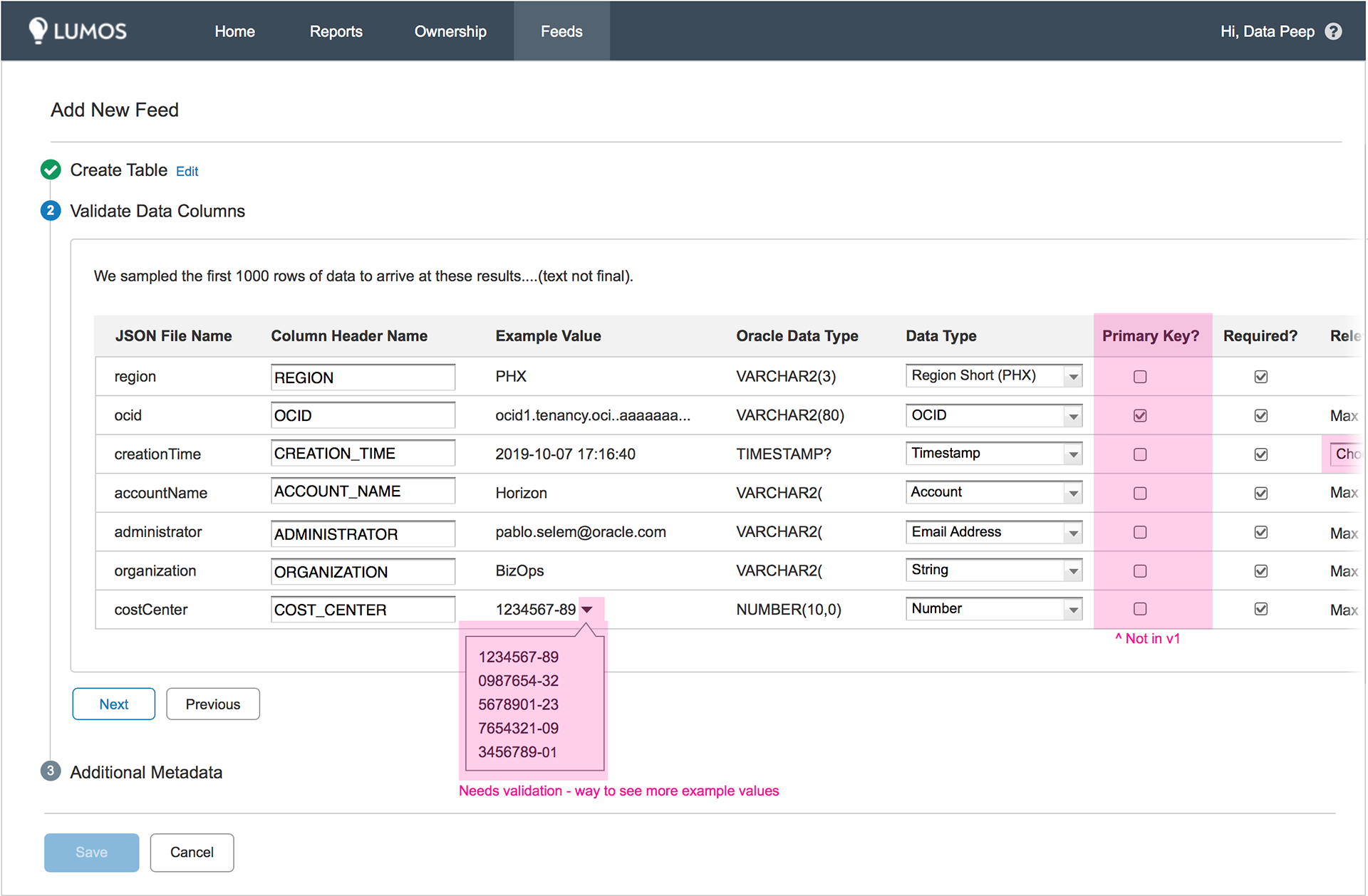Image resolution: width=1368 pixels, height=896 pixels.
Task: Click the green Create Table checkmark icon
Action: [x=51, y=170]
